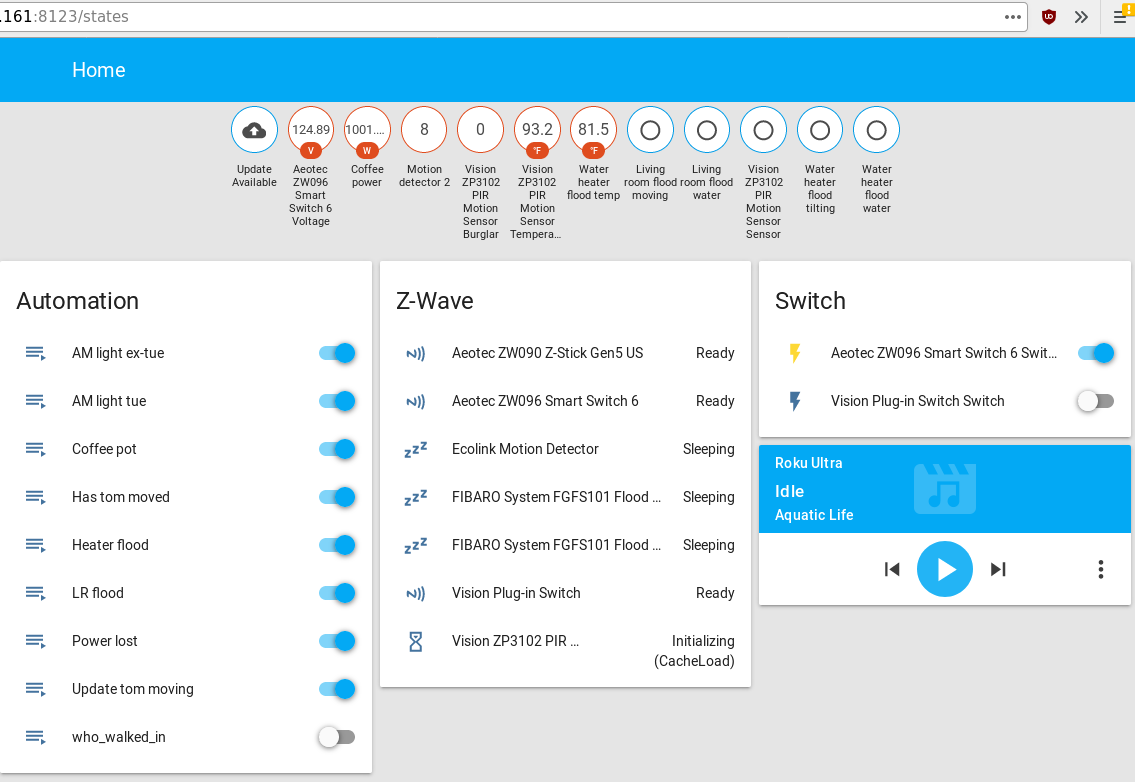
Task: Click the Ecolink Motion Detector sleeping icon
Action: pos(415,449)
